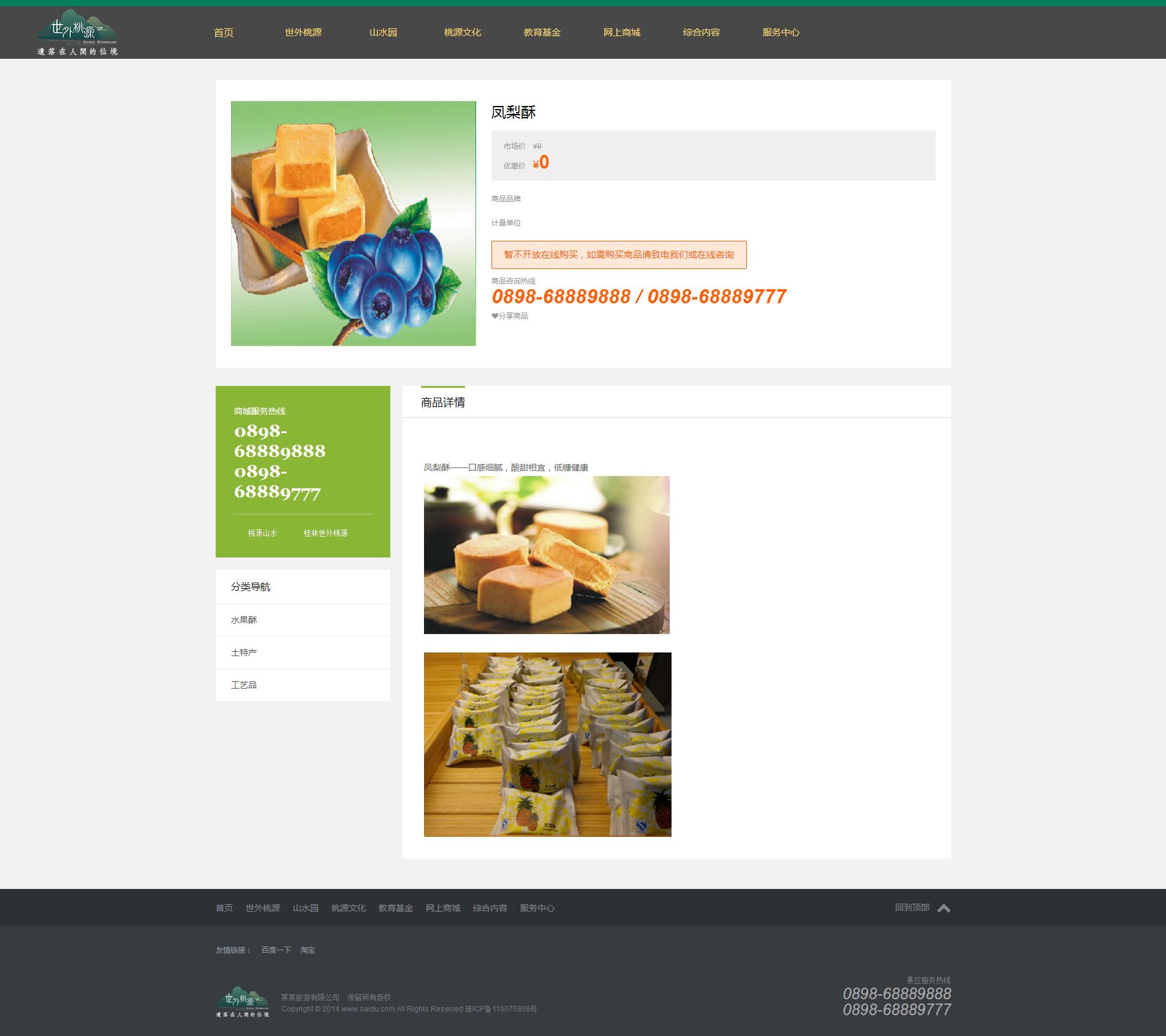The height and width of the screenshot is (1036, 1166).
Task: Go to 桃源文化 in top navigation
Action: pos(462,32)
